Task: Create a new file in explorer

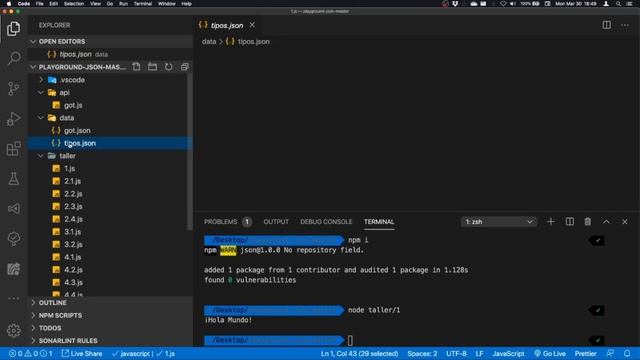Action: click(136, 67)
